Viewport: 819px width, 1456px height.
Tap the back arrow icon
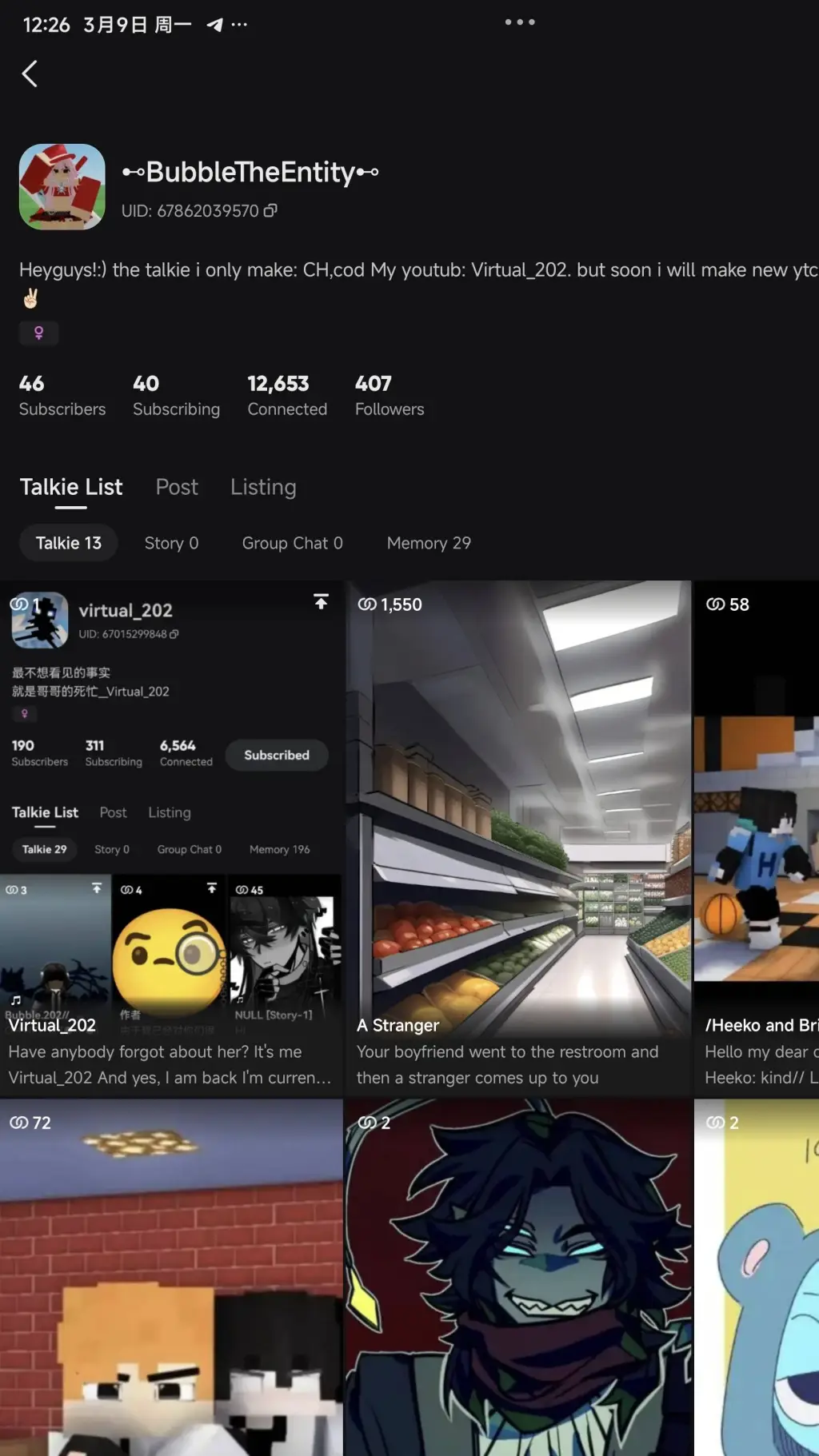[x=30, y=74]
